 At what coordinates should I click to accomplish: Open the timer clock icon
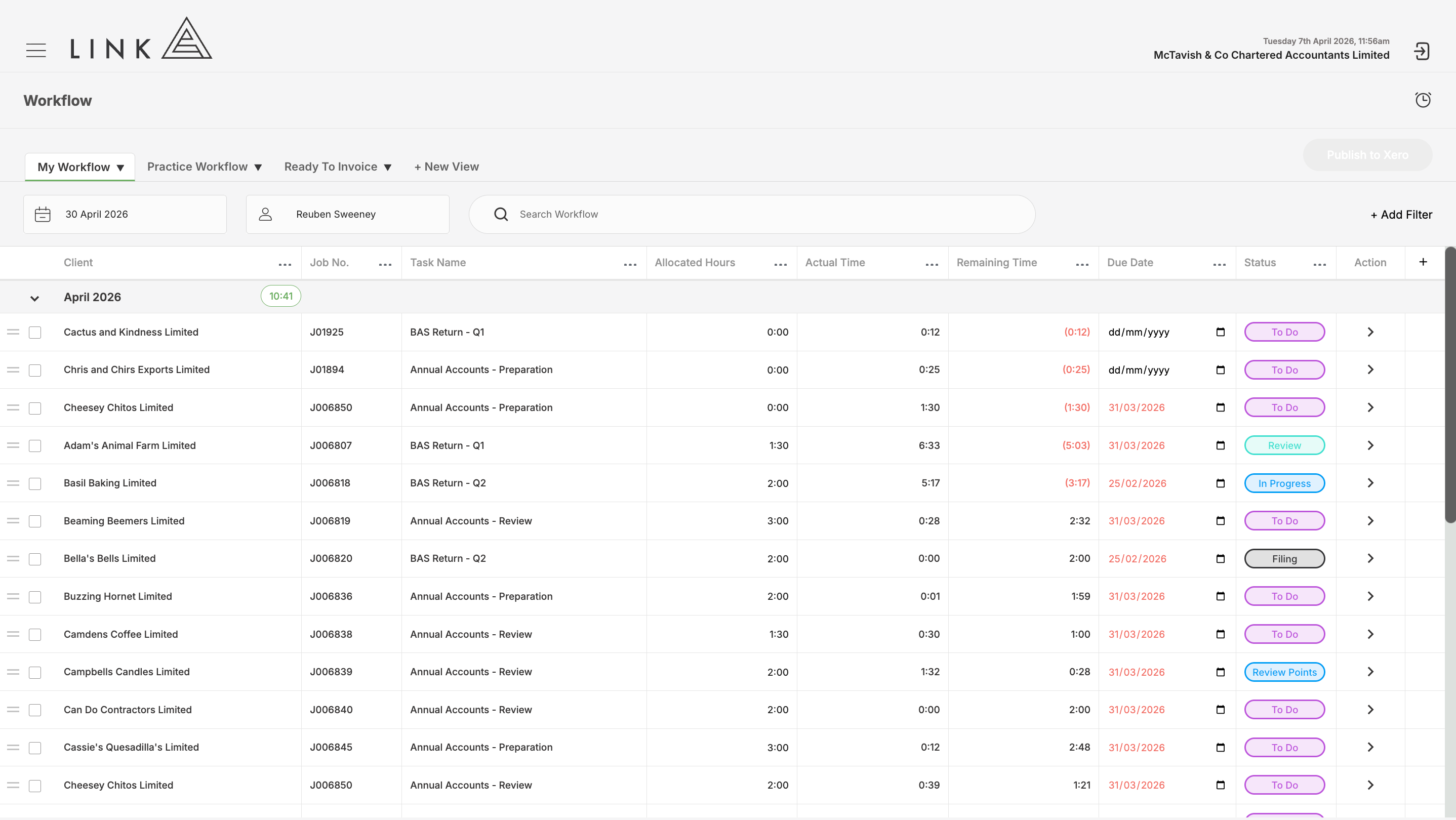(x=1423, y=100)
